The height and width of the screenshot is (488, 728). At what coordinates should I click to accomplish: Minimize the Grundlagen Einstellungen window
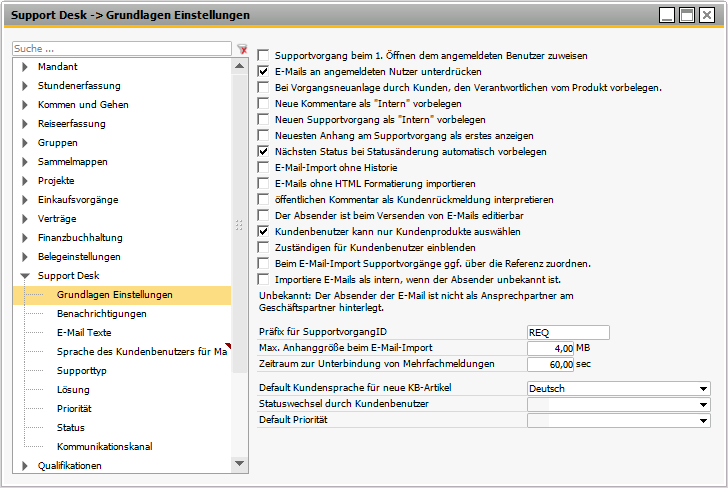[667, 15]
